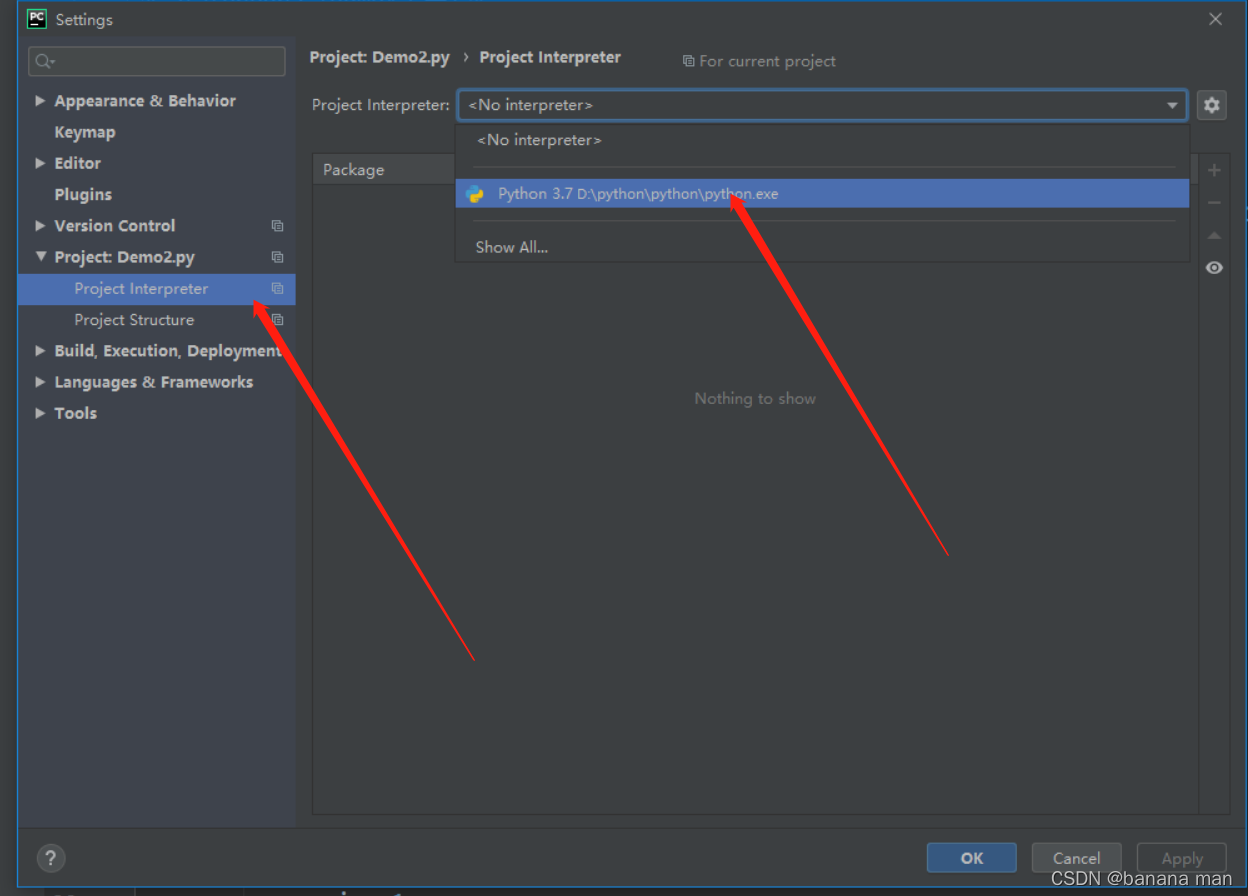This screenshot has height=896, width=1248.
Task: Click the Tools label in sidebar
Action: tap(75, 413)
